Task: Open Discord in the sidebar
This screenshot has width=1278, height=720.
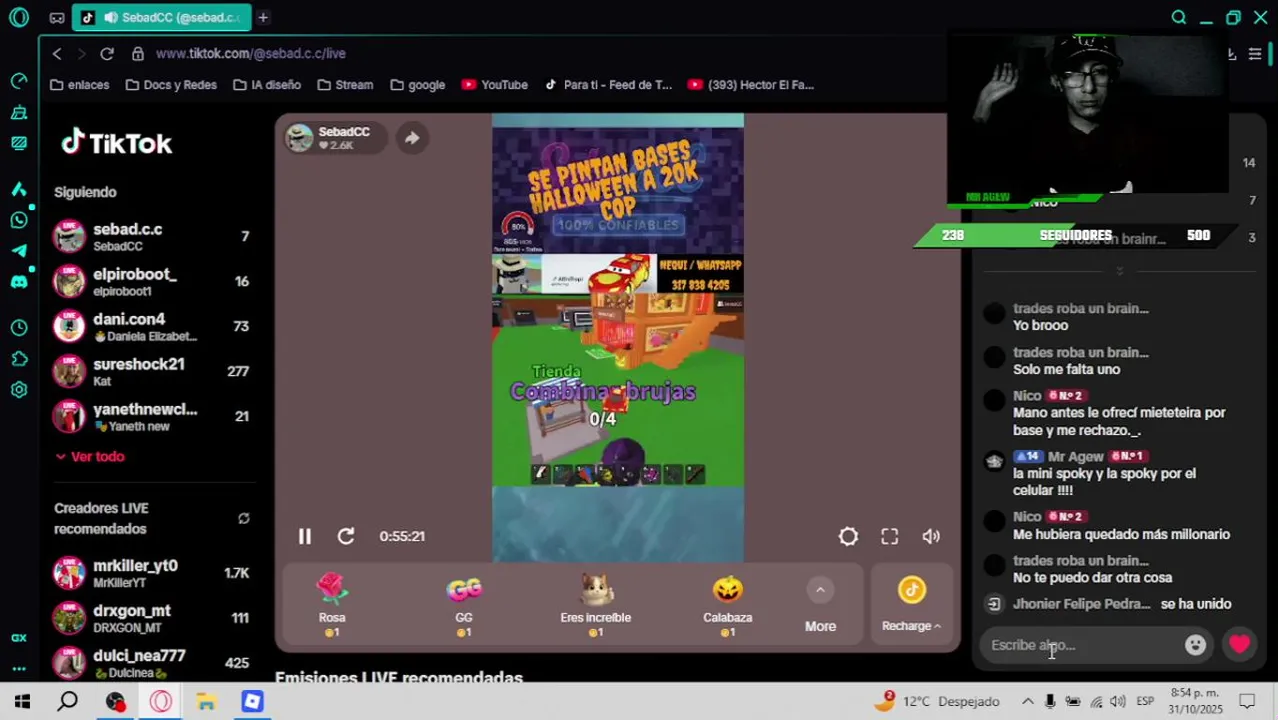Action: point(19,282)
